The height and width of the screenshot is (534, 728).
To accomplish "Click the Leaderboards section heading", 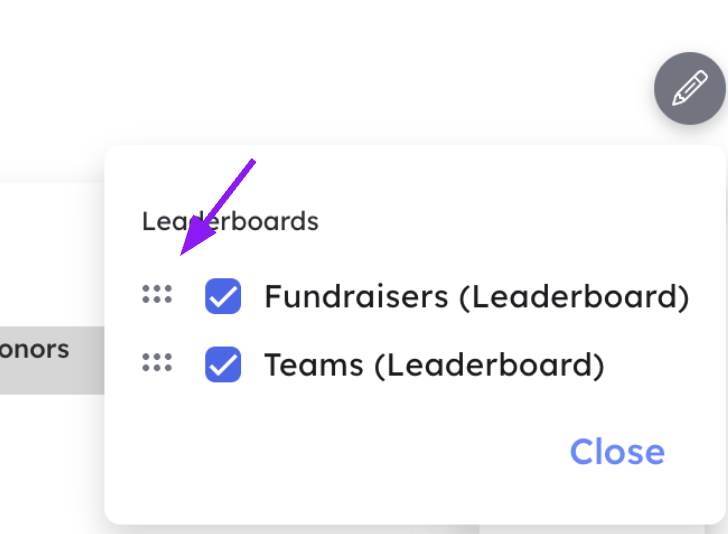I will pos(230,221).
